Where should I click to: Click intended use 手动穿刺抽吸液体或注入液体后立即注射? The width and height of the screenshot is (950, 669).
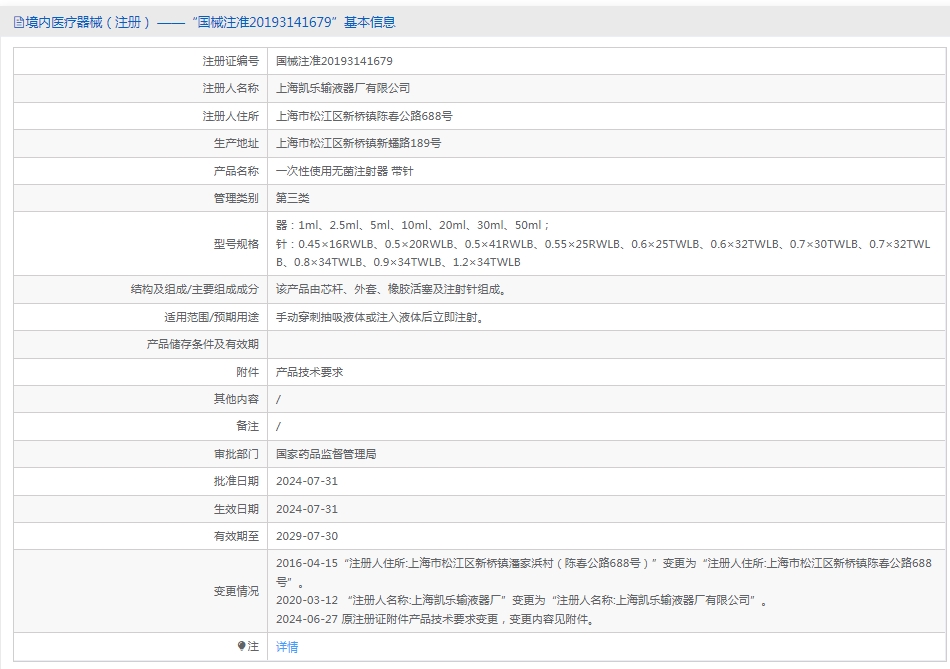point(380,317)
